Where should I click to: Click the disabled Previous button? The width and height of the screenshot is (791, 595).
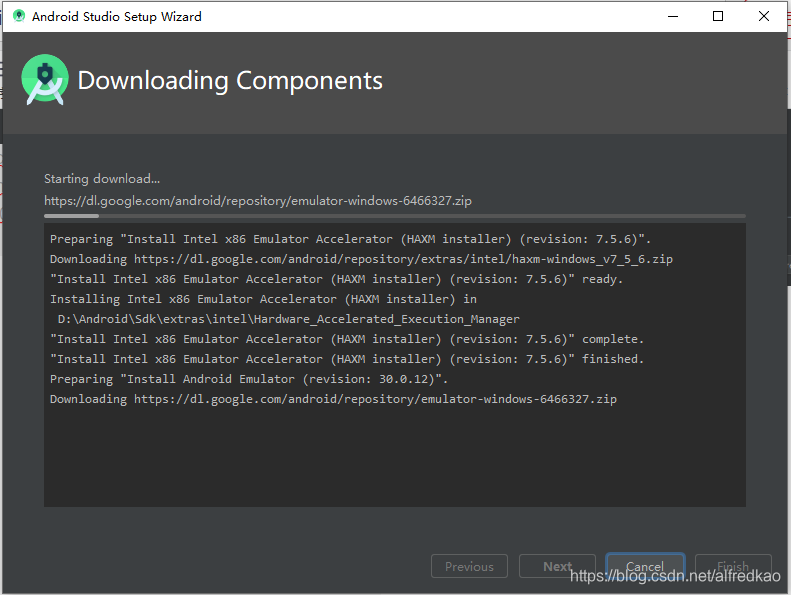(469, 566)
